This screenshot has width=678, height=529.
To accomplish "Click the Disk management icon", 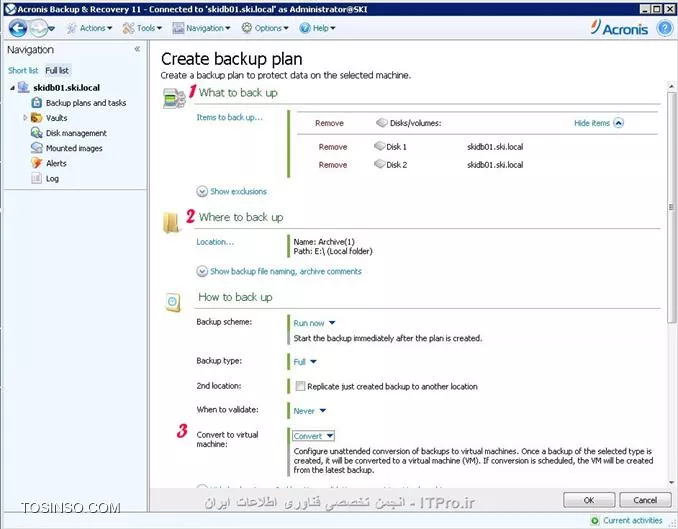I will (37, 133).
